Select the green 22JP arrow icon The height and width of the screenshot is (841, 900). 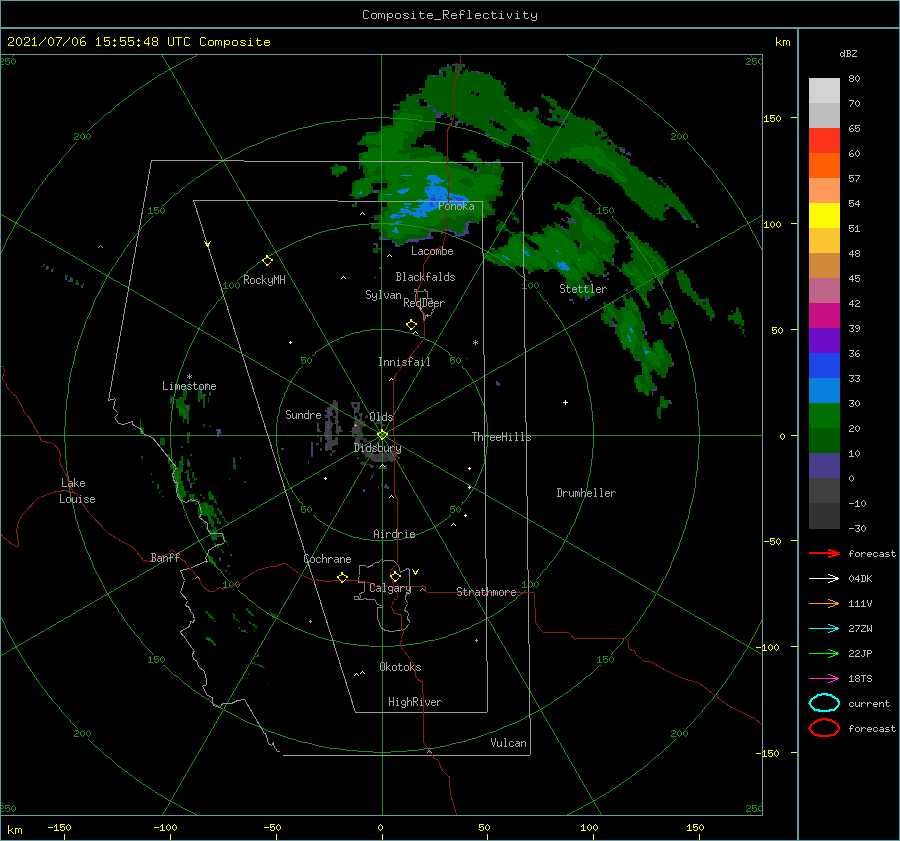[x=824, y=653]
